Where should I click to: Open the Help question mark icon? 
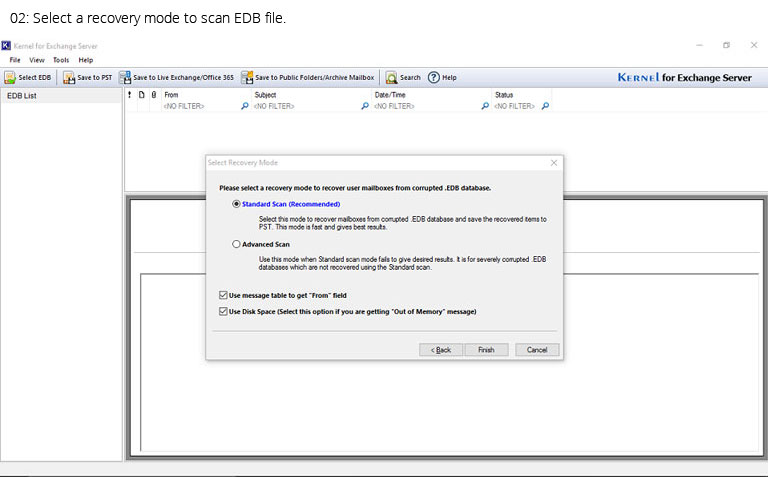(433, 77)
